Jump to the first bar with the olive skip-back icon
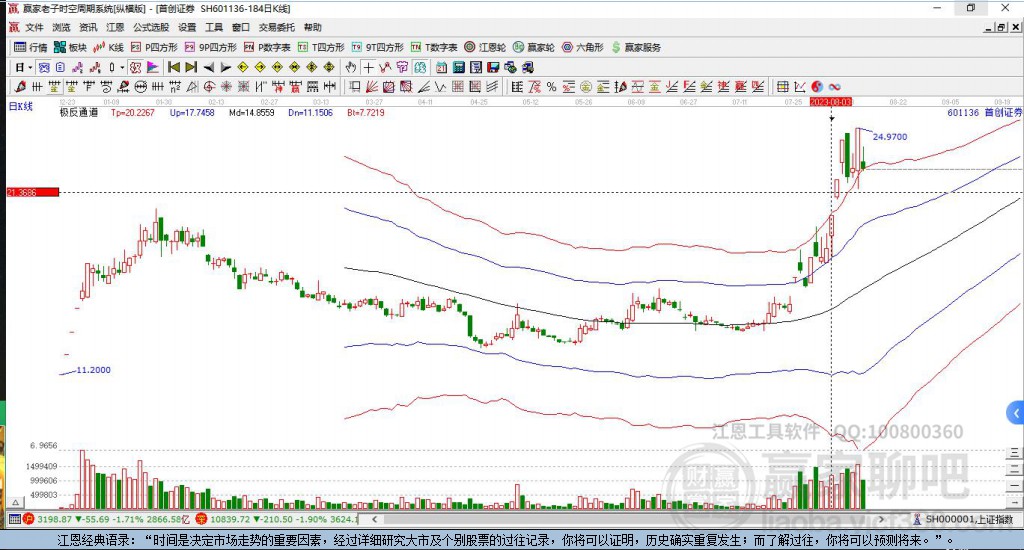The image size is (1024, 550). (x=174, y=67)
